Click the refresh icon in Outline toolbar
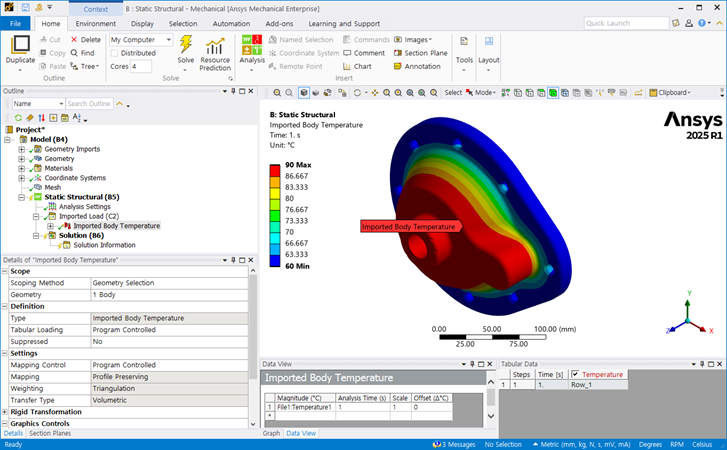Viewport: 727px width, 450px height. [x=18, y=118]
